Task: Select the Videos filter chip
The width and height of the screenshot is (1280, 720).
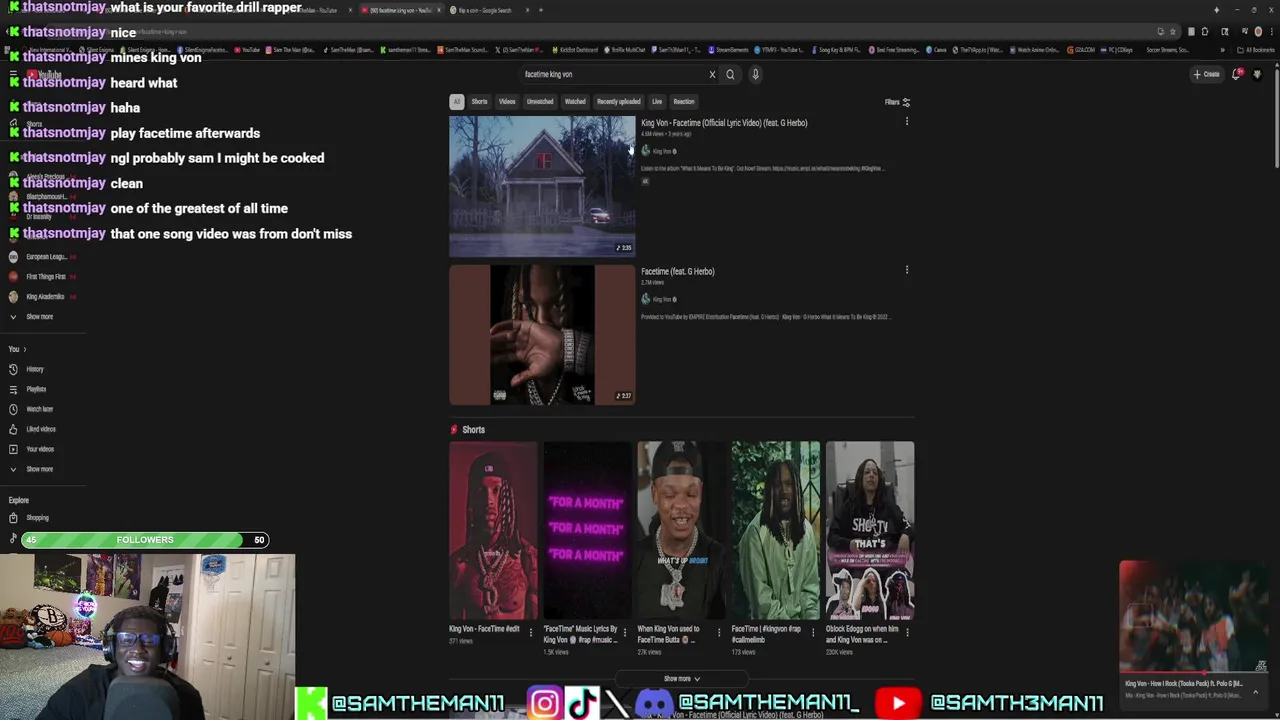Action: (x=507, y=101)
